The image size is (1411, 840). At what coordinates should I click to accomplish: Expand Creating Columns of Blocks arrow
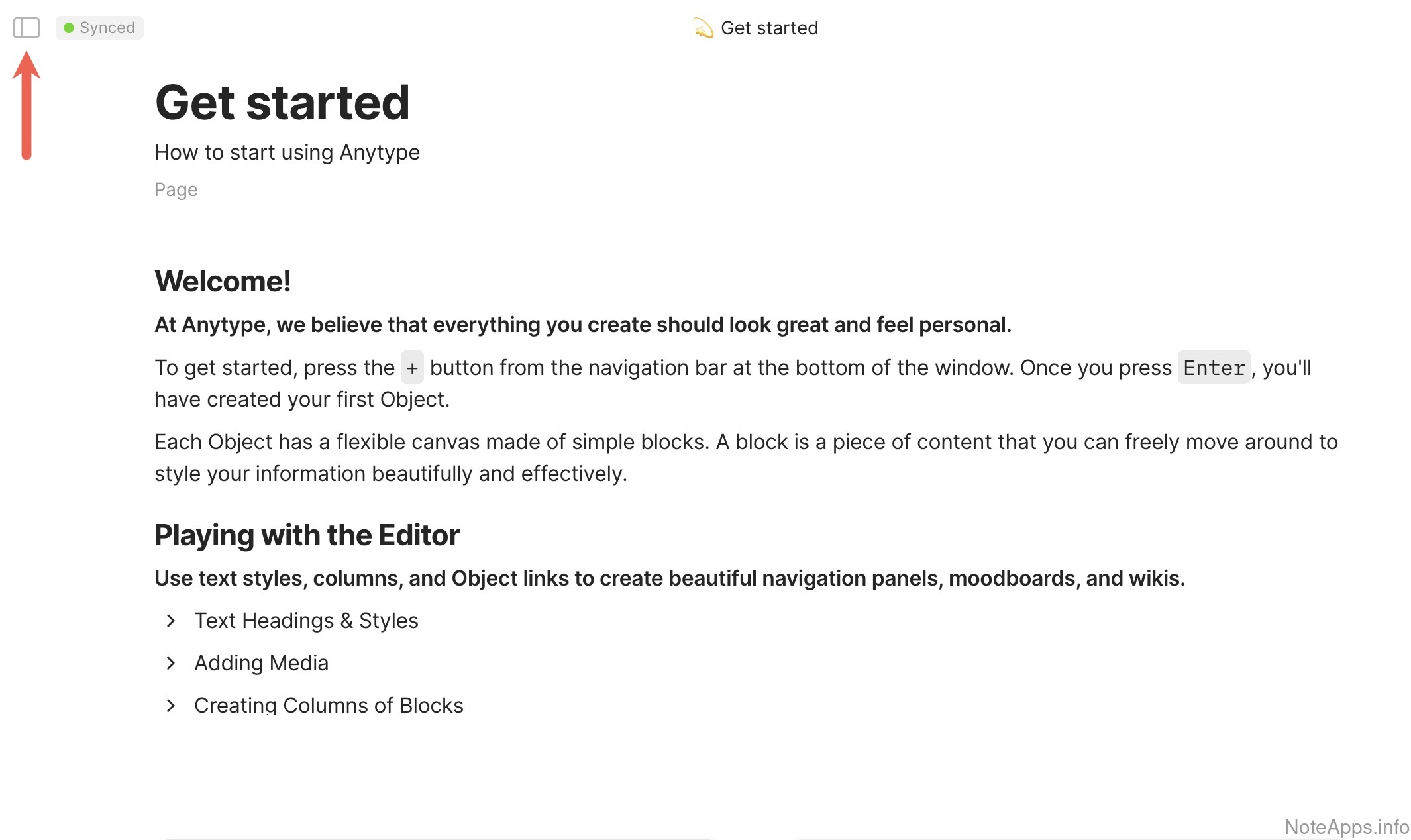pos(171,706)
